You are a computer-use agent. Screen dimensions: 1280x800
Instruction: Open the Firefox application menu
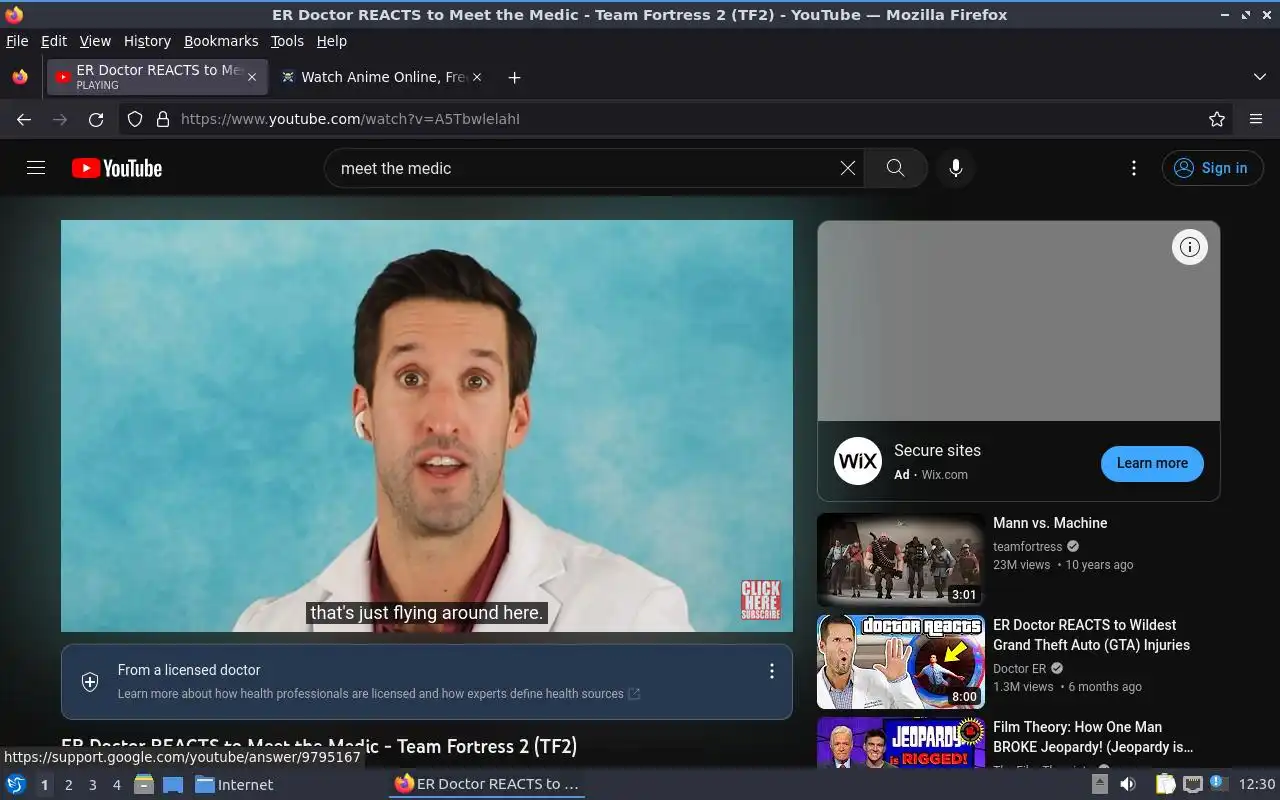1256,119
